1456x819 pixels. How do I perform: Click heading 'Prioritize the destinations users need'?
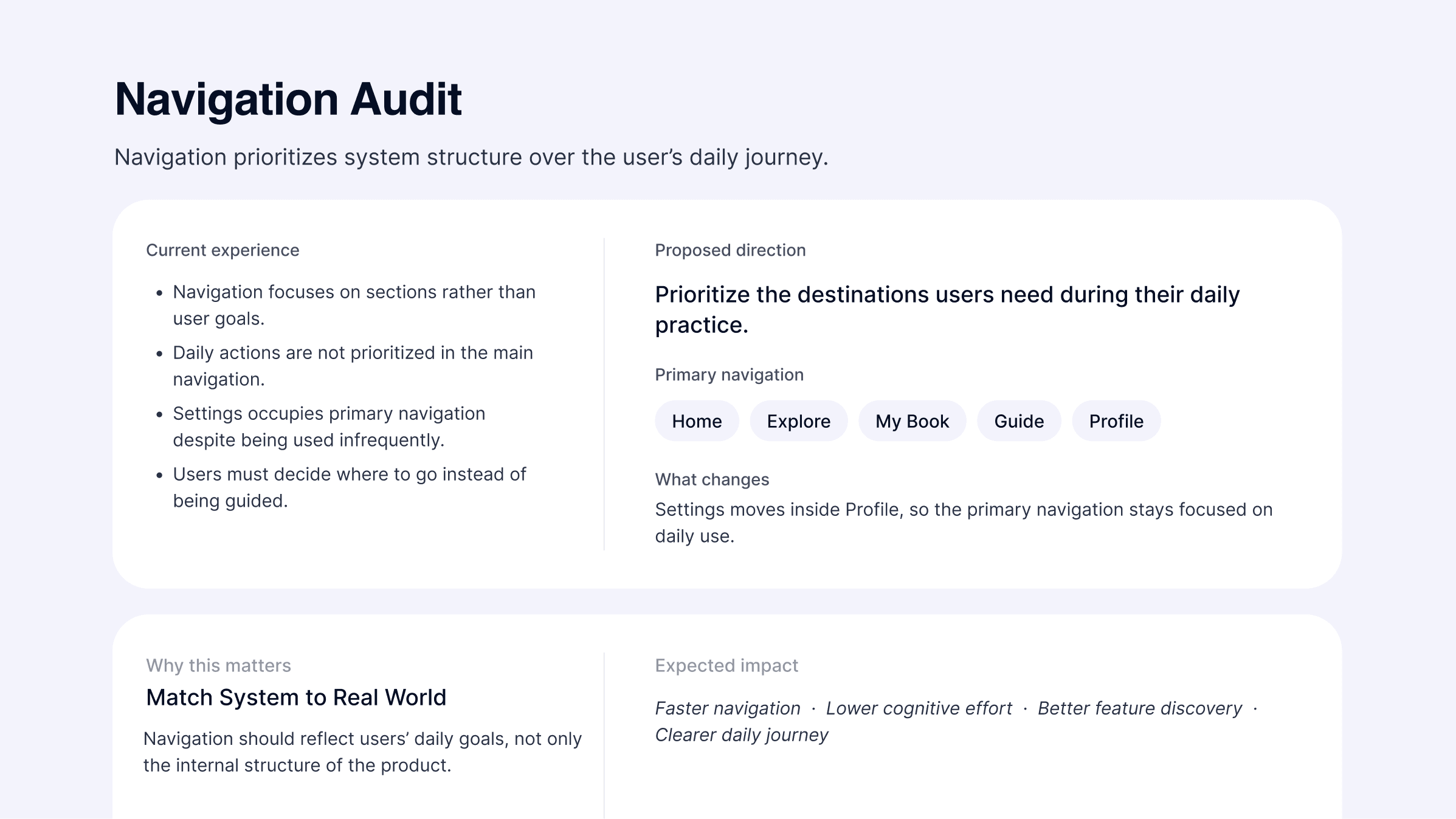tap(947, 310)
